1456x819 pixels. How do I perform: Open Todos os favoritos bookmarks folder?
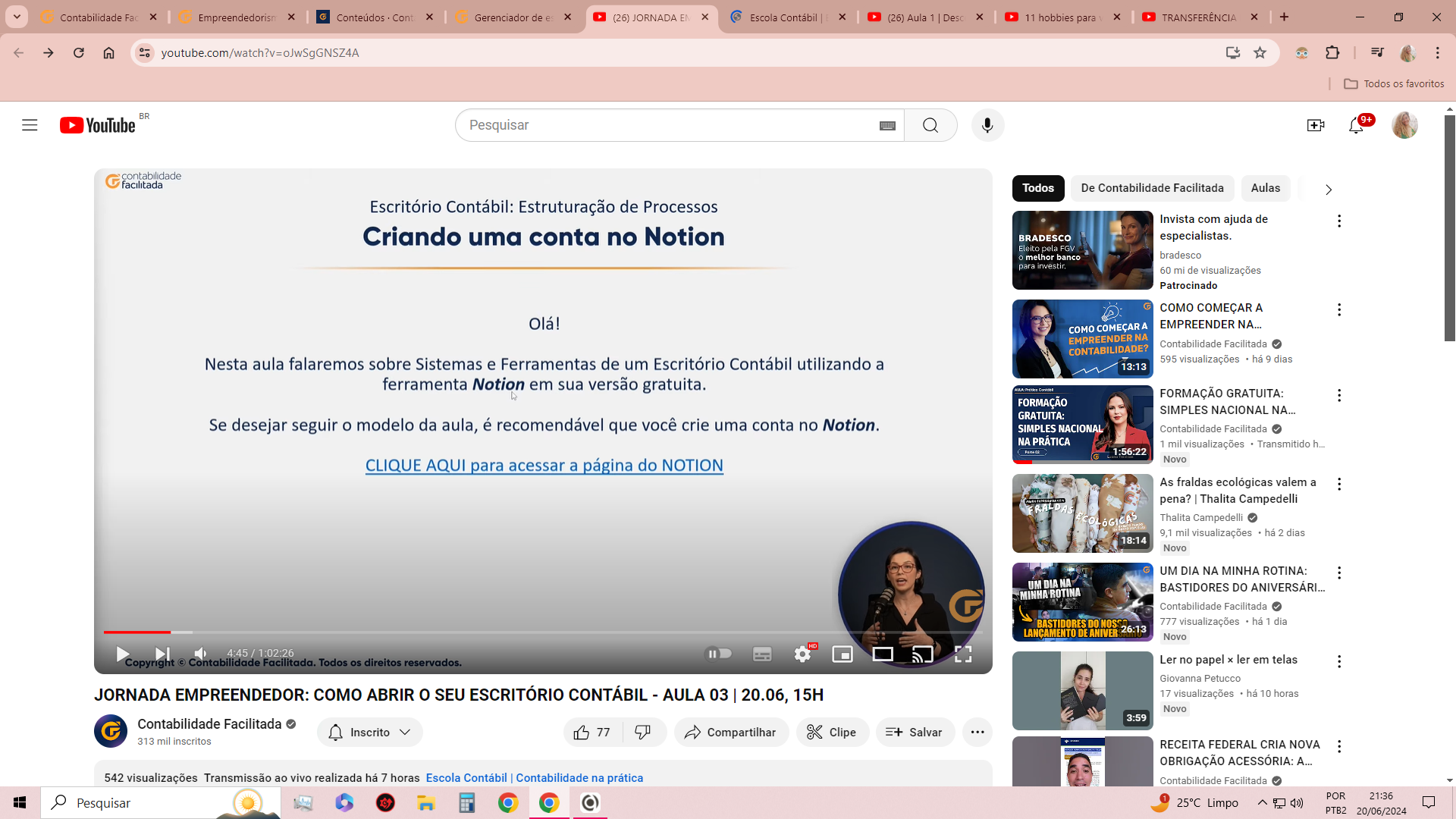1394,83
